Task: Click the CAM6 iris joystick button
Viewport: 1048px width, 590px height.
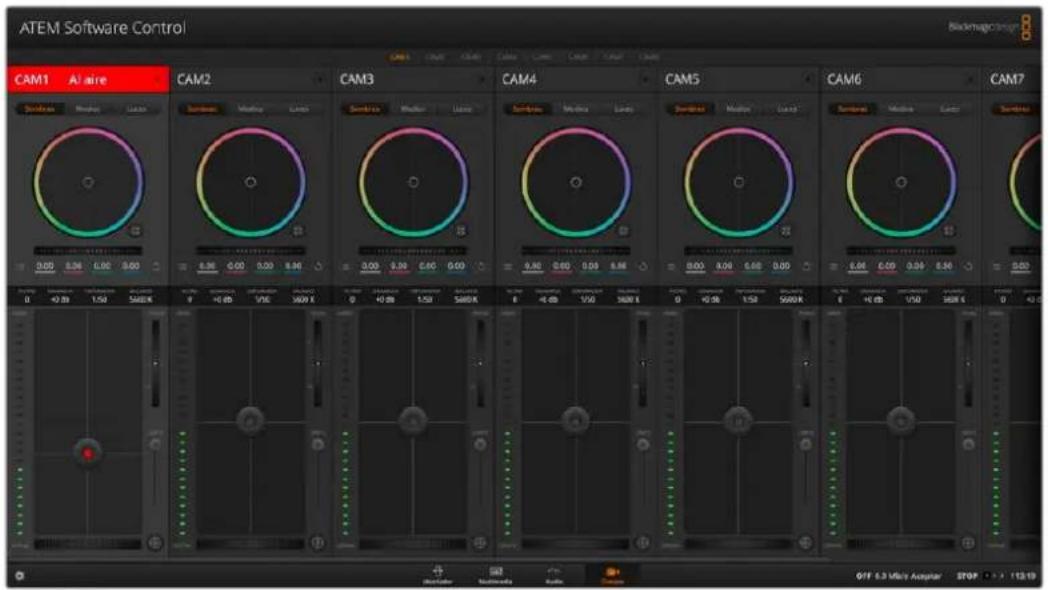Action: pos(901,420)
